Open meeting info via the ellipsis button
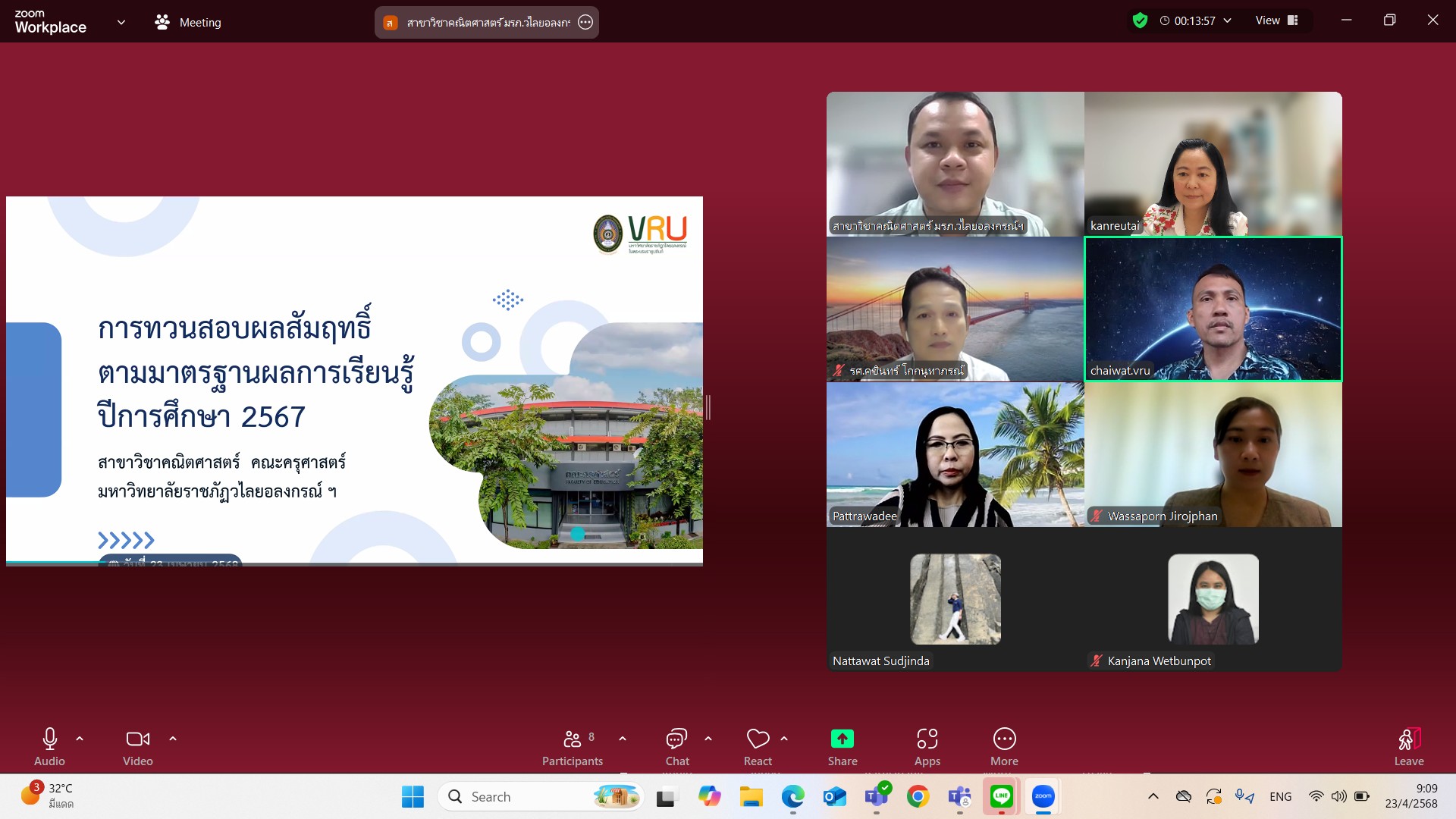 pos(585,23)
